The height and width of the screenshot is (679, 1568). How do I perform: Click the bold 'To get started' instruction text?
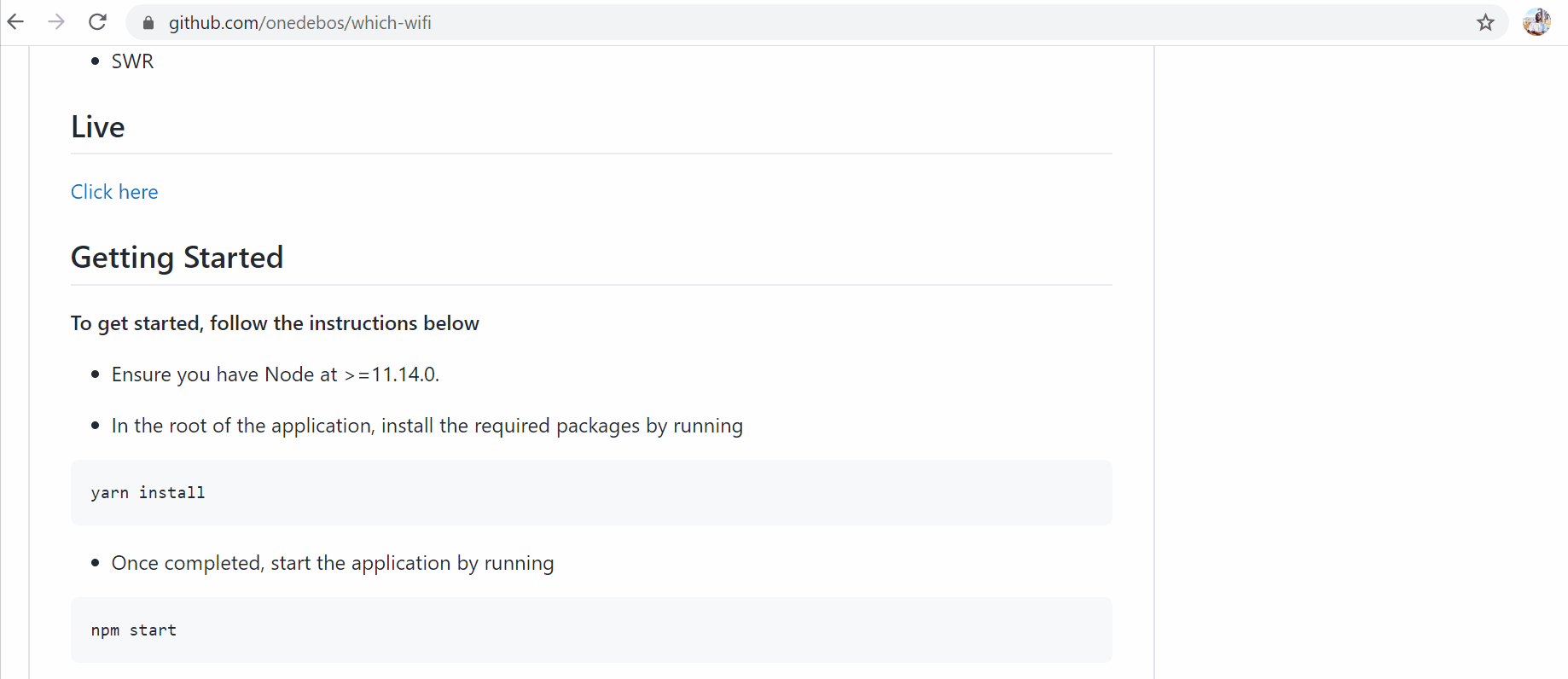275,323
